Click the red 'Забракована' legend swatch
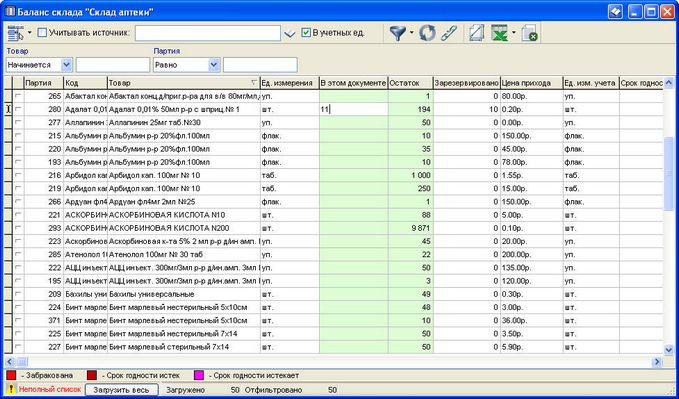This screenshot has height=399, width=679. 11,375
